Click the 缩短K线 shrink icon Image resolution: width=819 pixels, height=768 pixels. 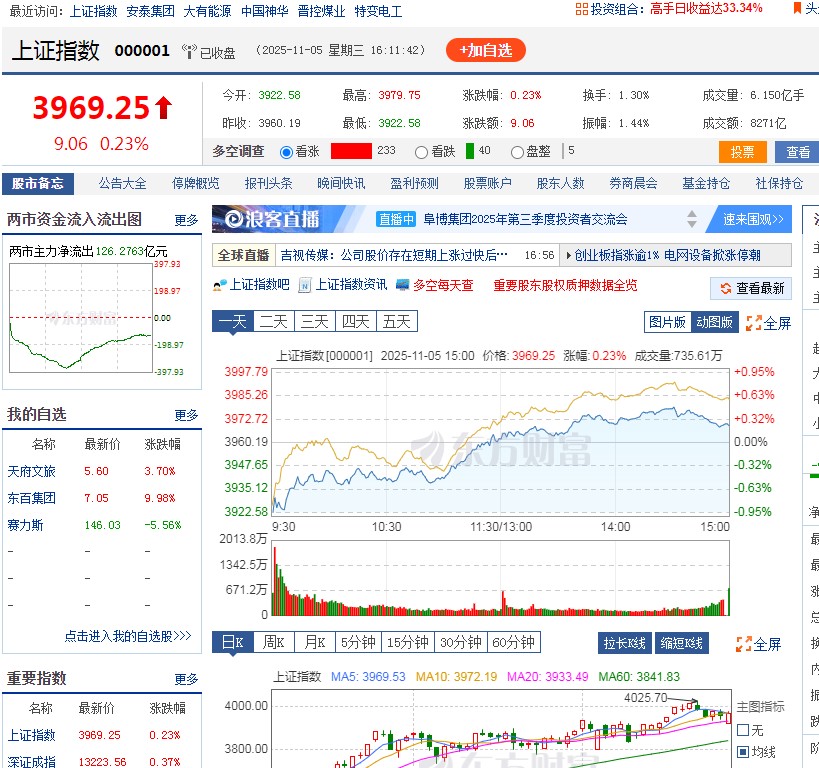[x=681, y=643]
